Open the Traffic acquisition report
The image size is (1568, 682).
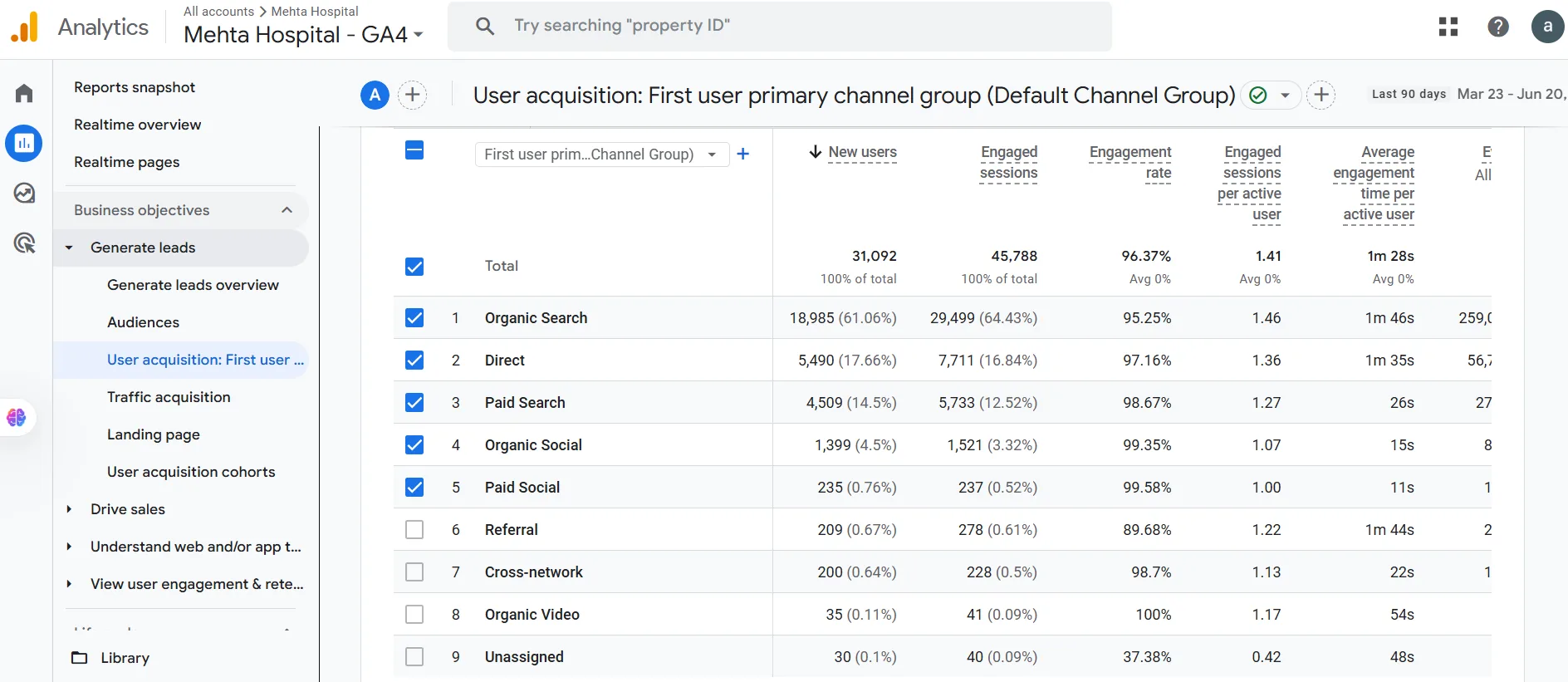point(169,397)
